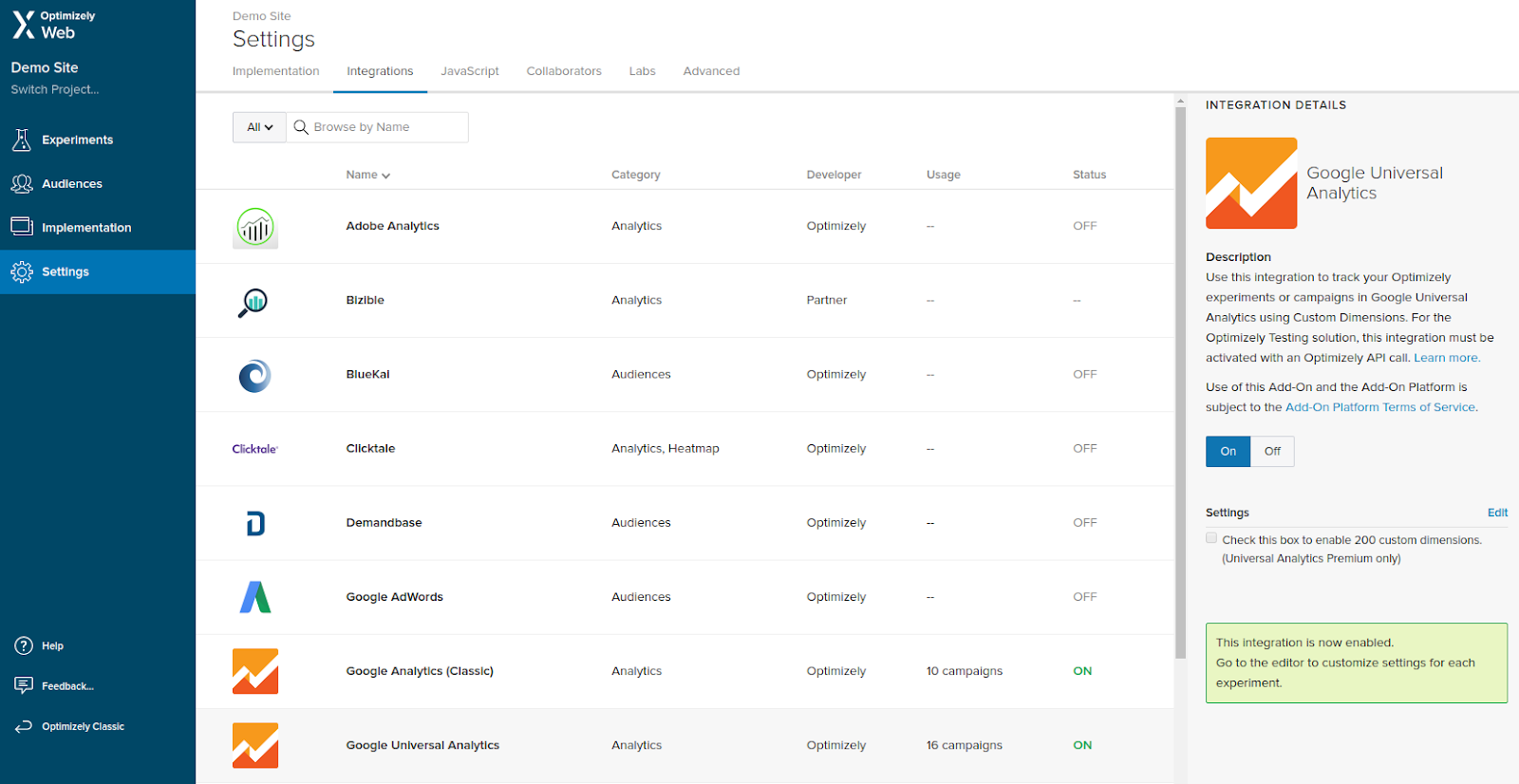Click the Usage column header
This screenshot has width=1519, height=784.
pos(944,175)
